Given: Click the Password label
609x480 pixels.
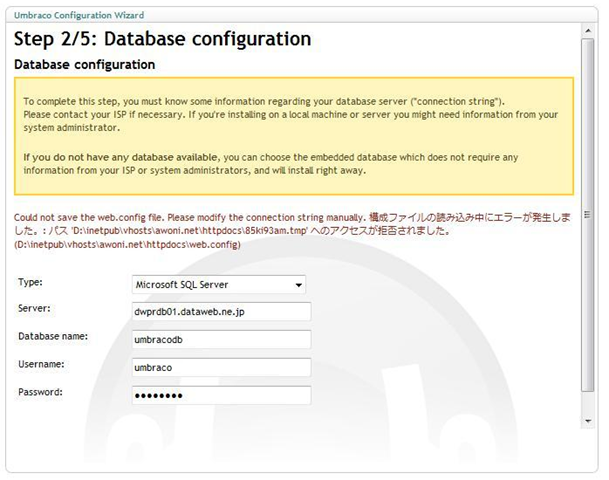Looking at the screenshot, I should (x=40, y=392).
